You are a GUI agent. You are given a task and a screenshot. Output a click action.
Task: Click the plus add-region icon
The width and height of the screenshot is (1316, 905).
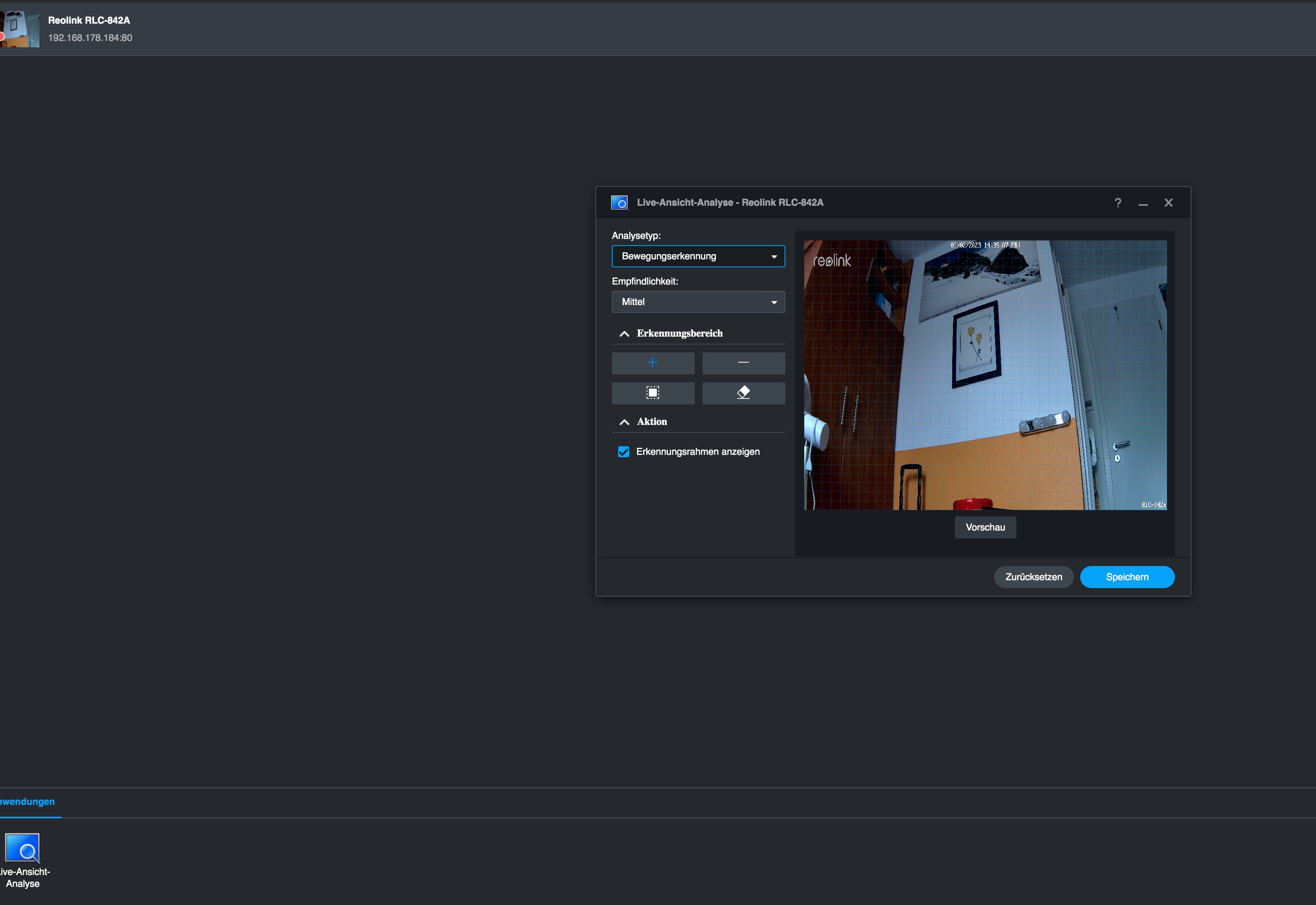[x=652, y=363]
